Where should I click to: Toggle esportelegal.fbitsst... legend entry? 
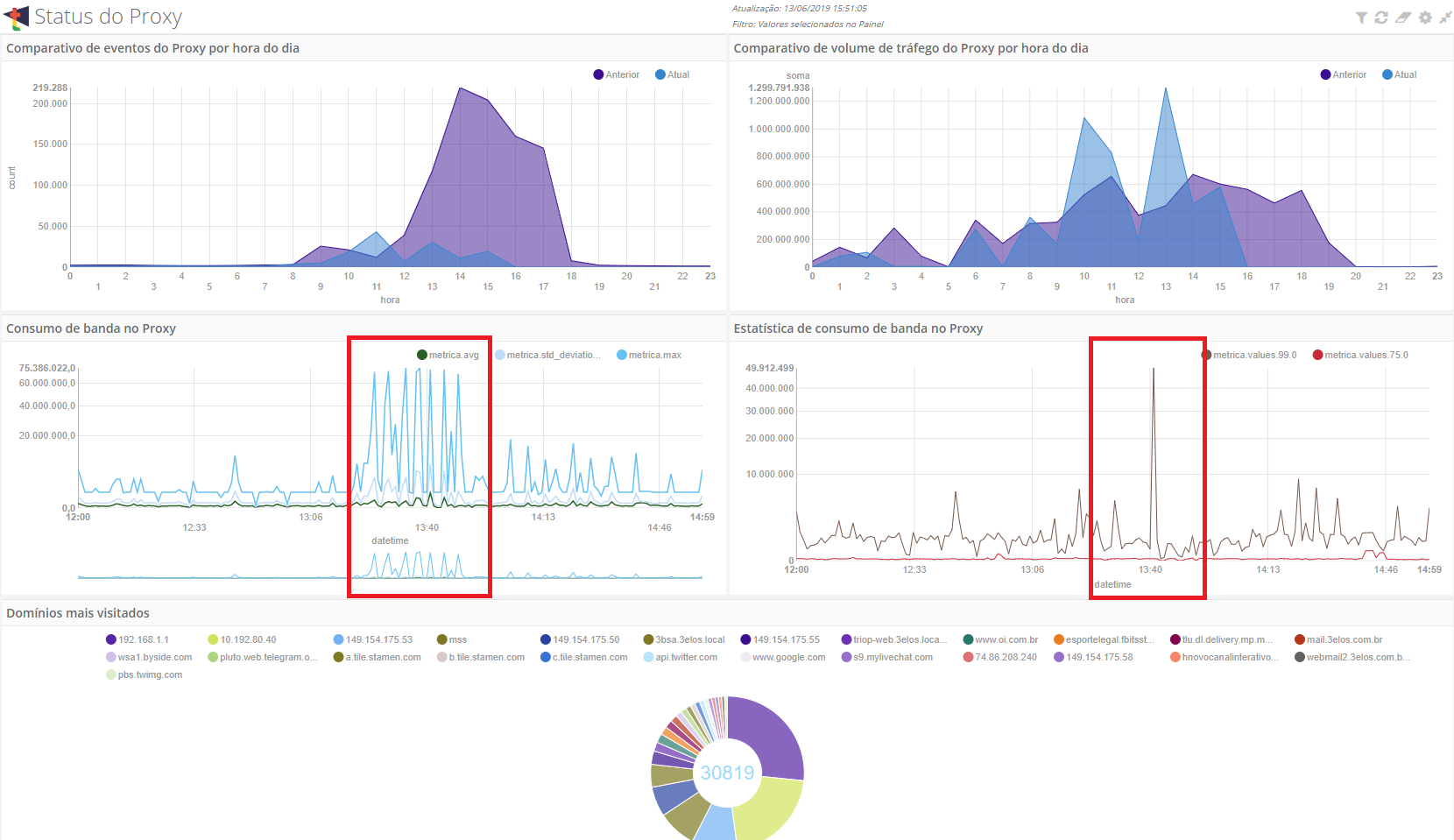click(1104, 639)
